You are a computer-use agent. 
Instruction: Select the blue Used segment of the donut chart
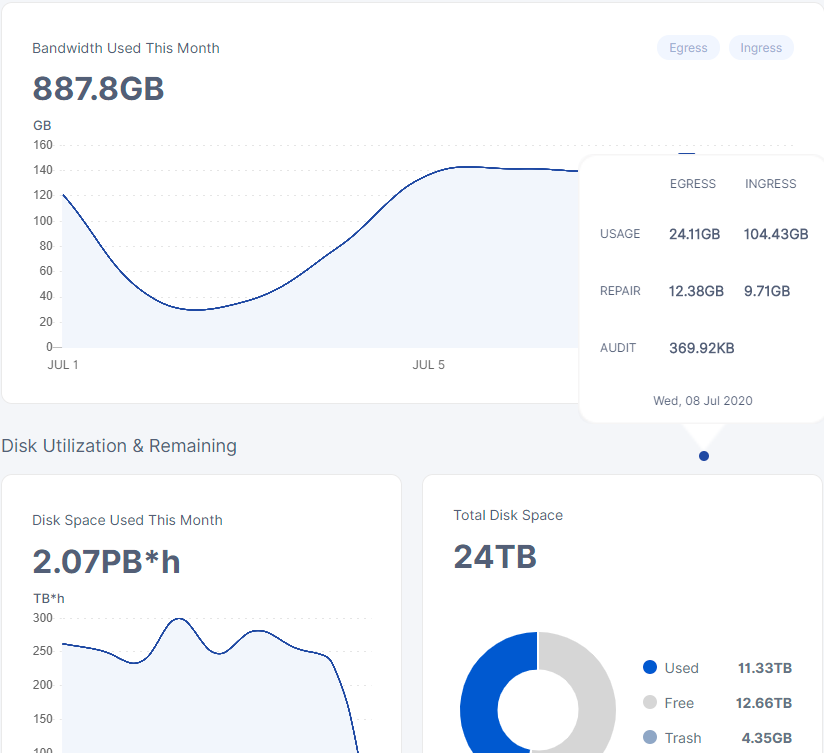point(478,700)
